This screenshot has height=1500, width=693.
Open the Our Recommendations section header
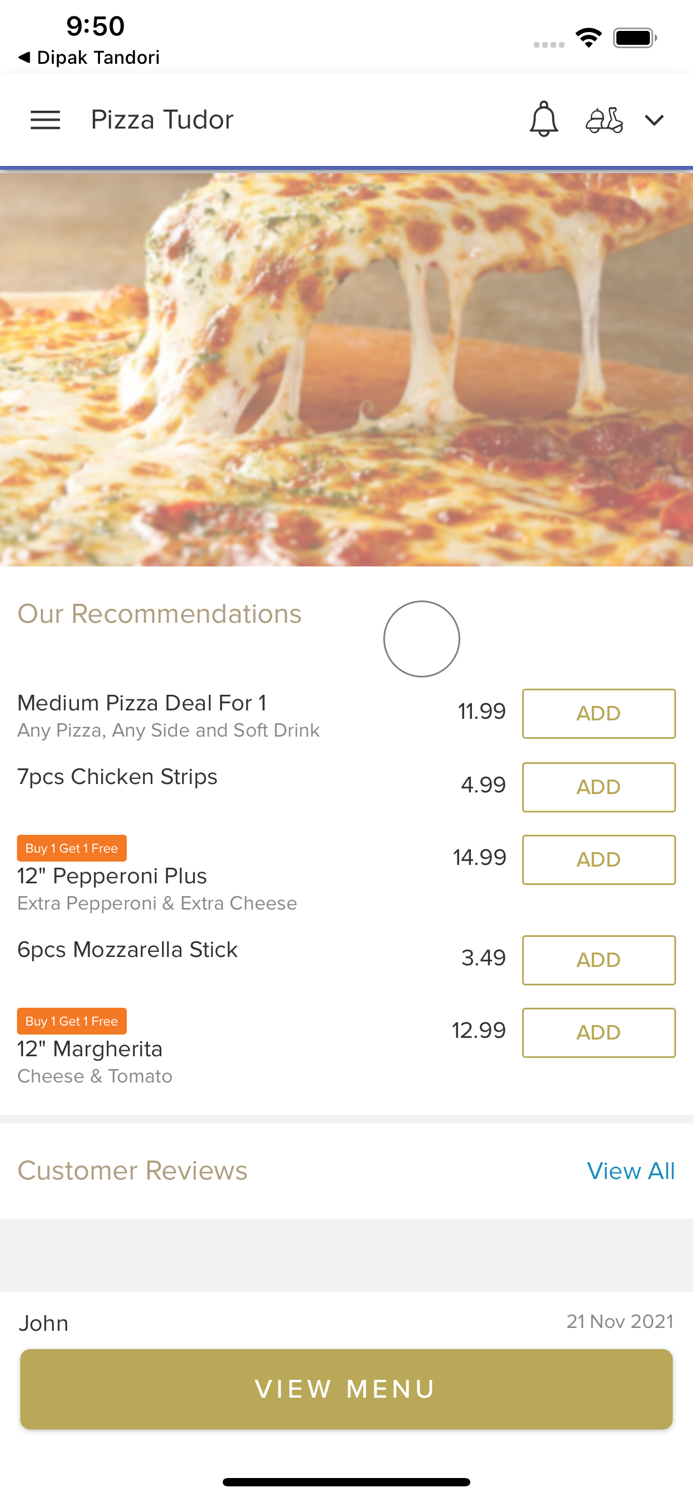(159, 614)
